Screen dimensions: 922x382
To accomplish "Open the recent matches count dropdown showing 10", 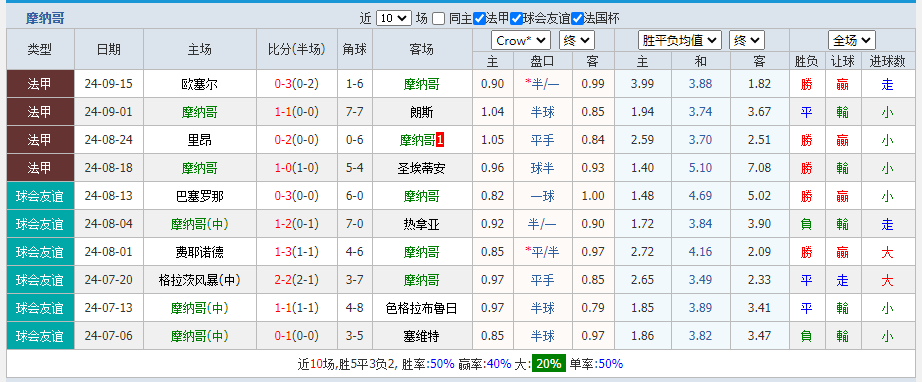I will click(x=393, y=18).
